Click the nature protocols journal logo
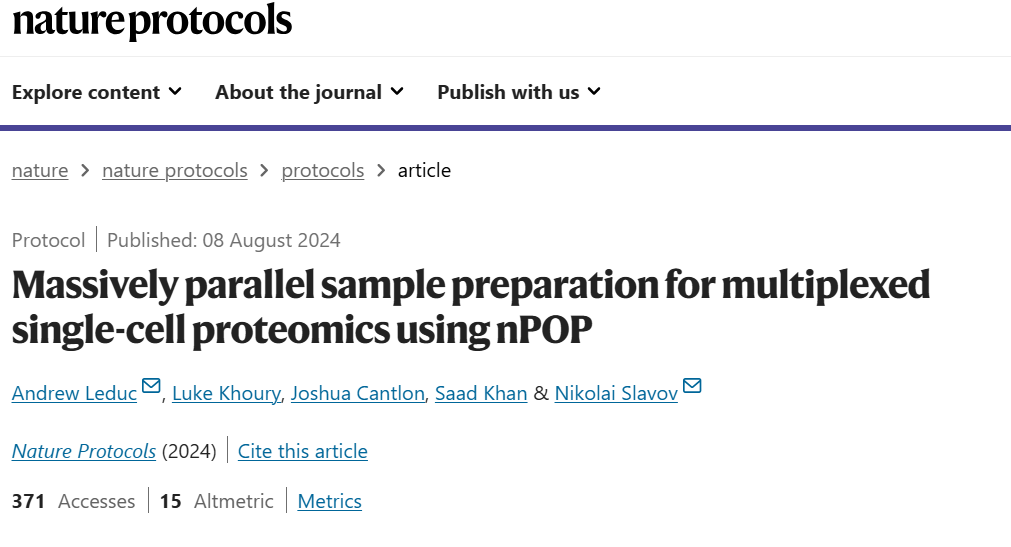The width and height of the screenshot is (1011, 547). [152, 20]
